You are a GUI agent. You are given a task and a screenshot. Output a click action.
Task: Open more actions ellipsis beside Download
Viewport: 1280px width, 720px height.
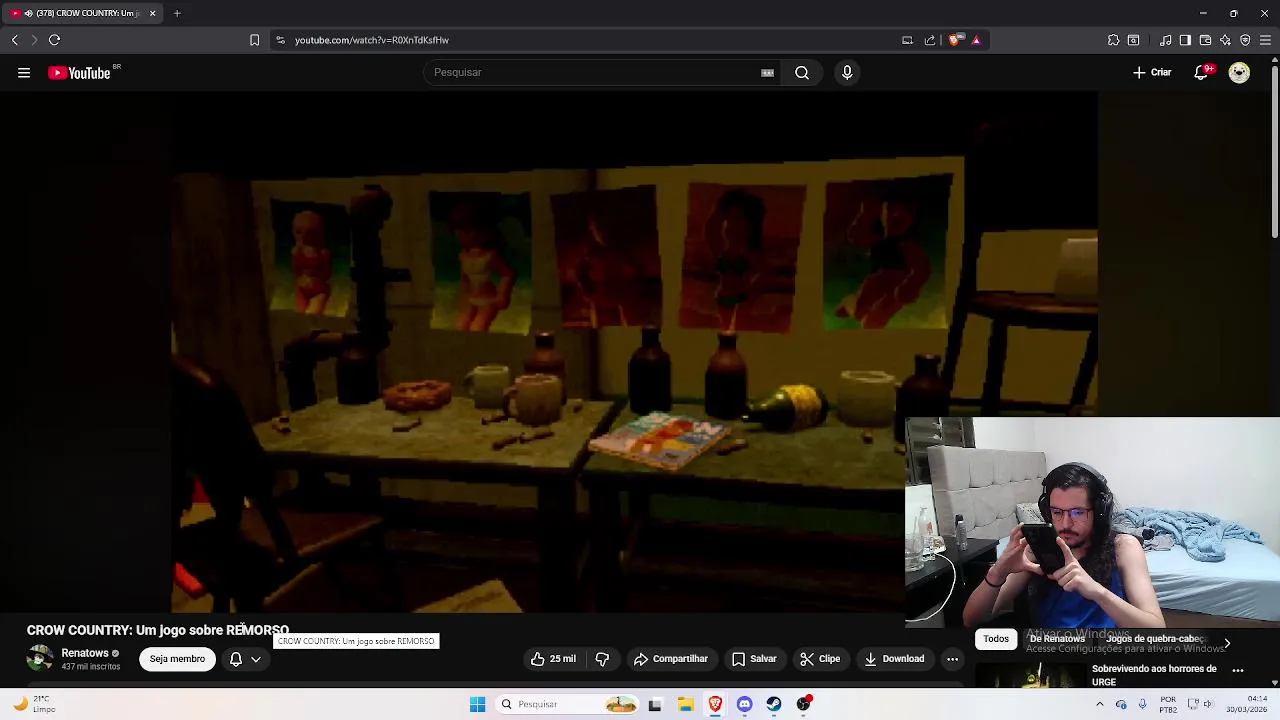tap(952, 659)
